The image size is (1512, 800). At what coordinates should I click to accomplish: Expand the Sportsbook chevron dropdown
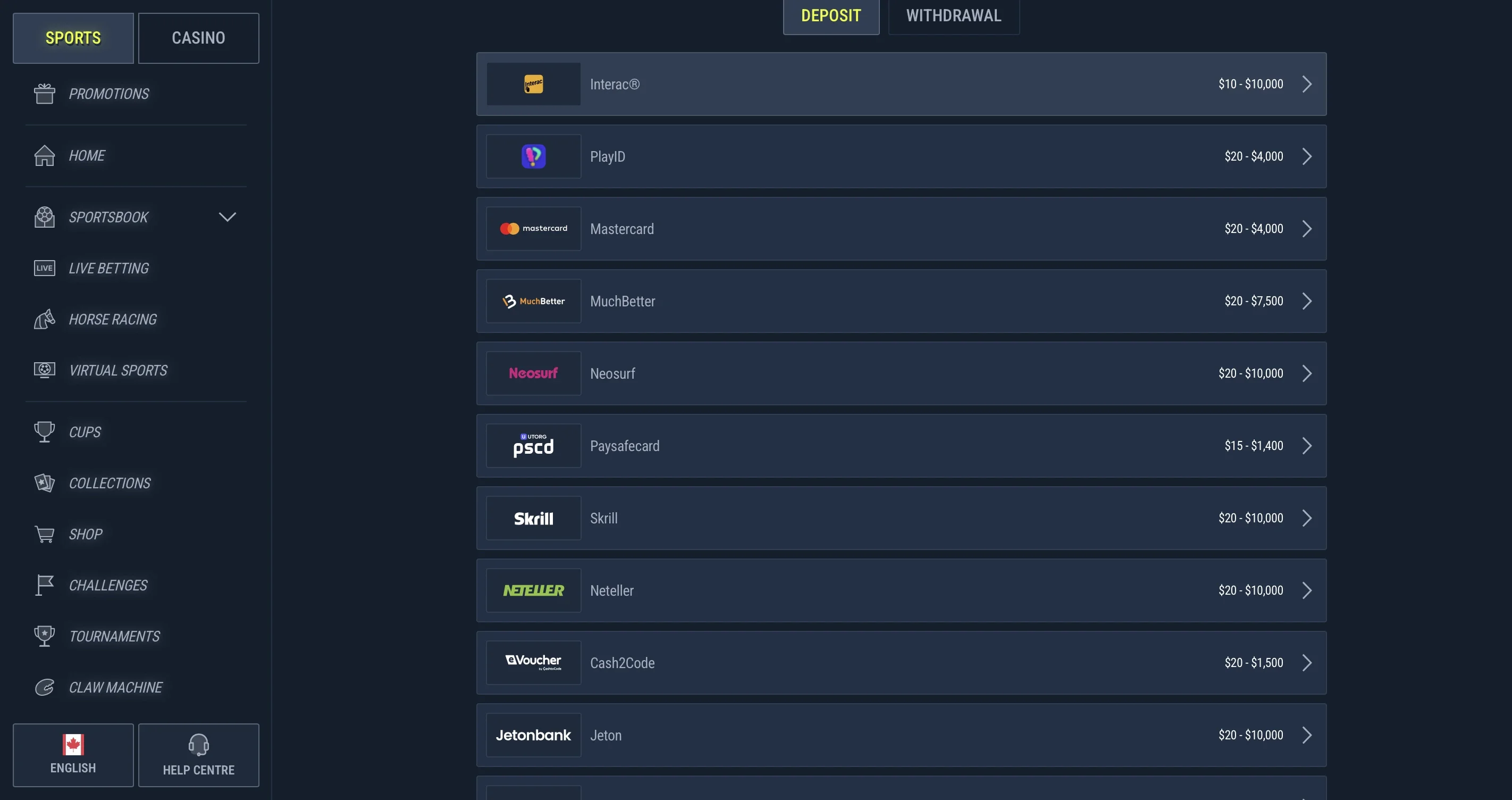[x=228, y=218]
